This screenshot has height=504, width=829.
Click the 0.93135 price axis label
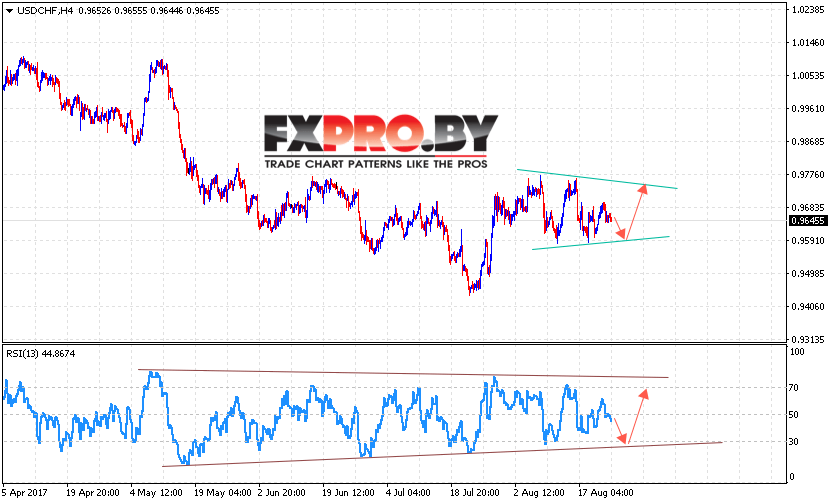[808, 340]
